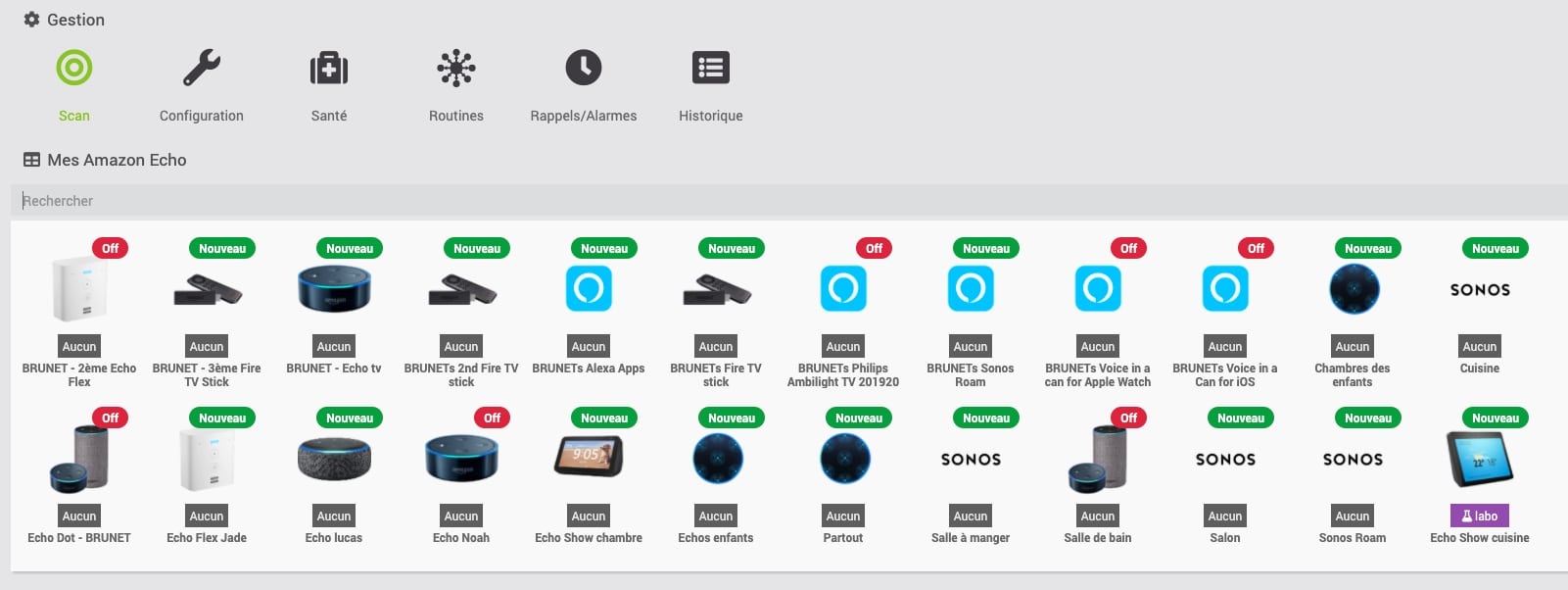
Task: Click the purple labo tag on Echo Show cuisine
Action: click(1480, 516)
